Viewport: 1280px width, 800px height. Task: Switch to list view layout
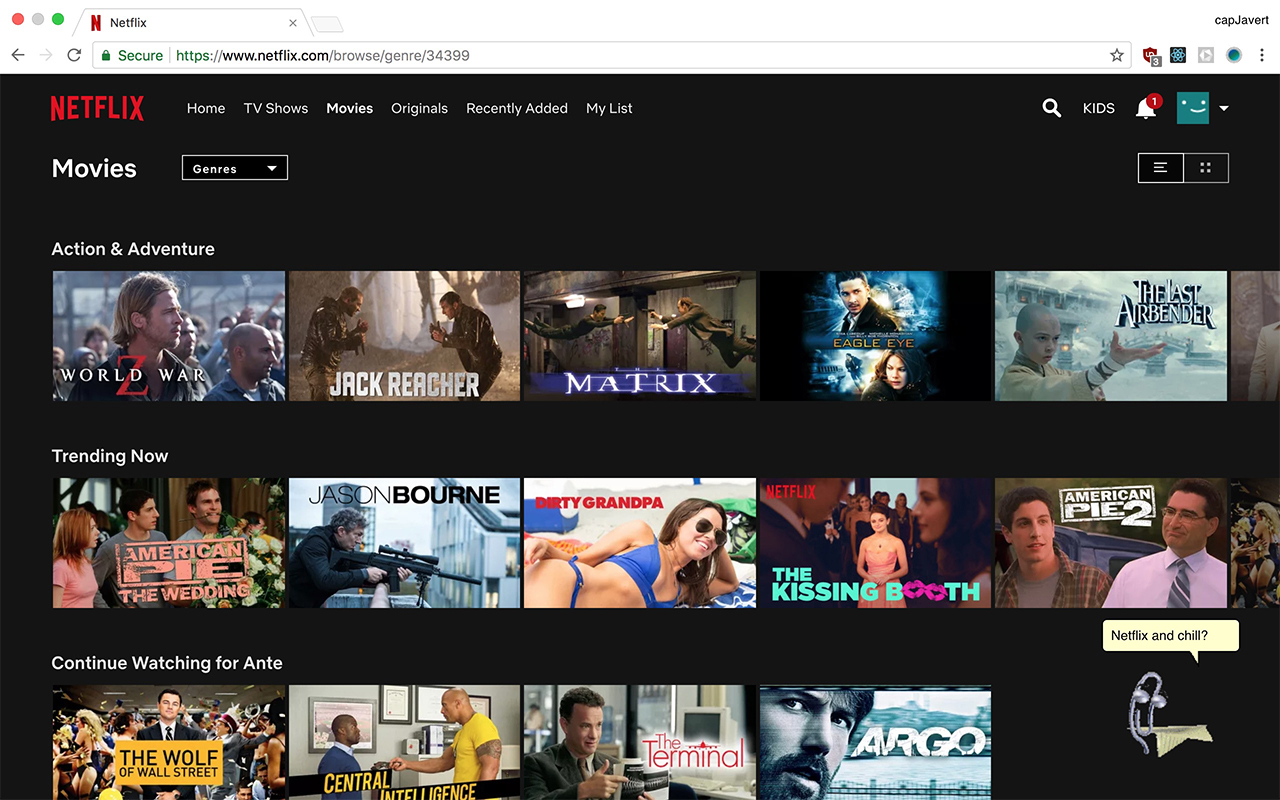tap(1161, 168)
